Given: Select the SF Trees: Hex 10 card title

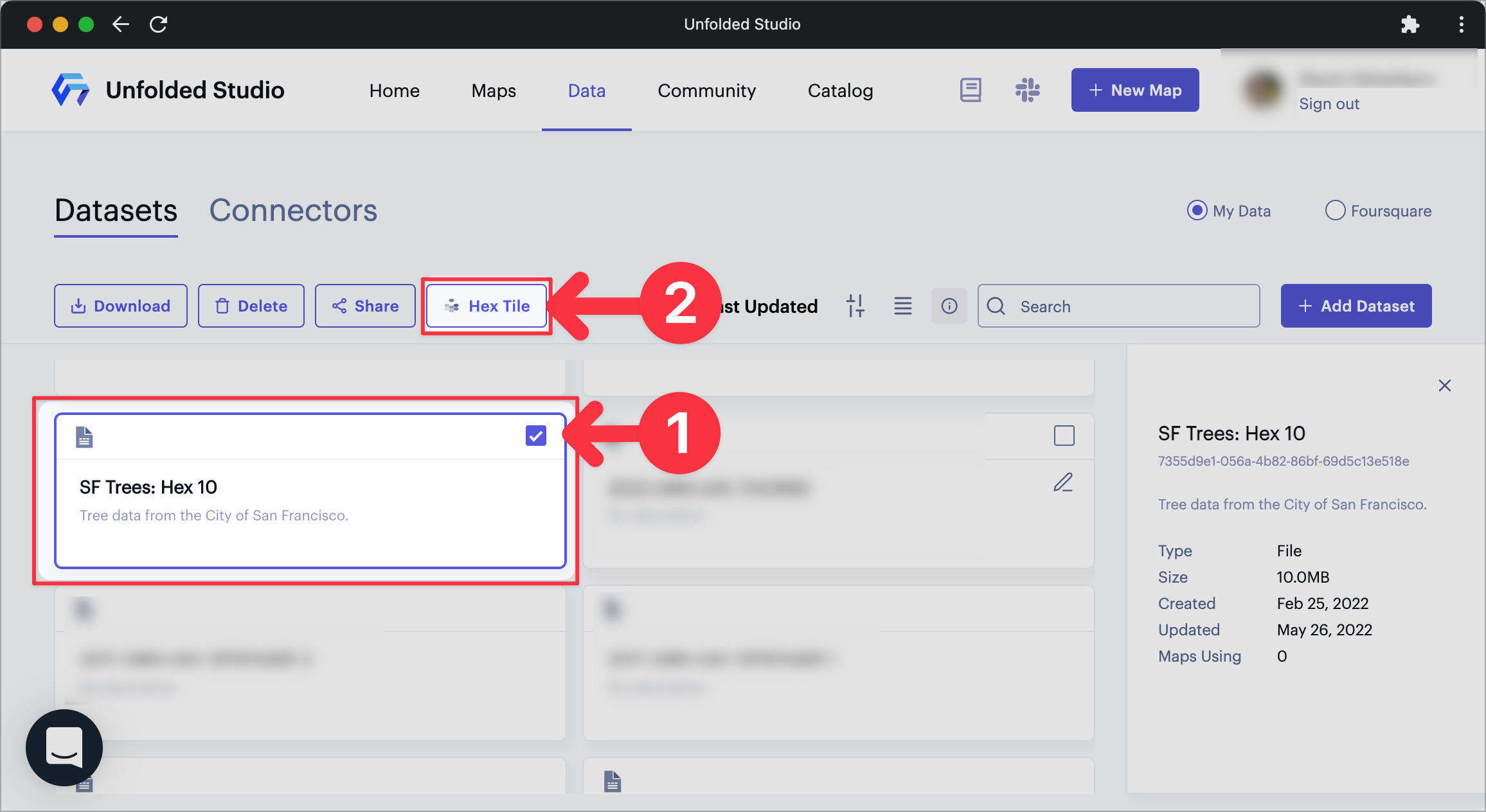Looking at the screenshot, I should (148, 488).
